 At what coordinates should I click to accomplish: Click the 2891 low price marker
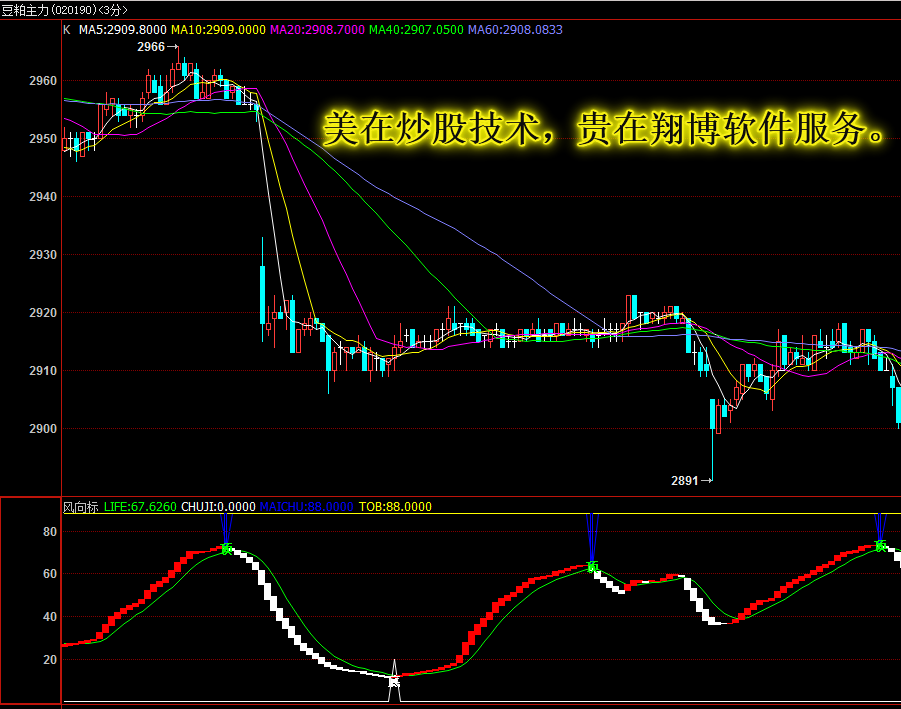tap(692, 480)
